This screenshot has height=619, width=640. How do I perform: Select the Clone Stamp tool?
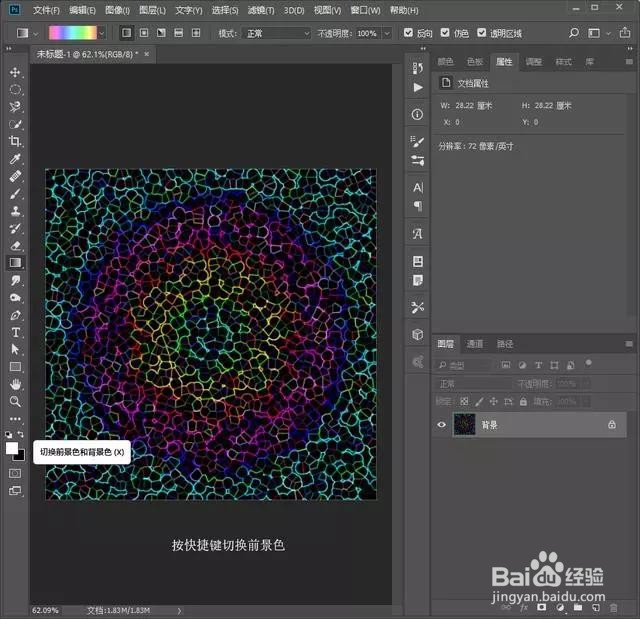click(15, 211)
